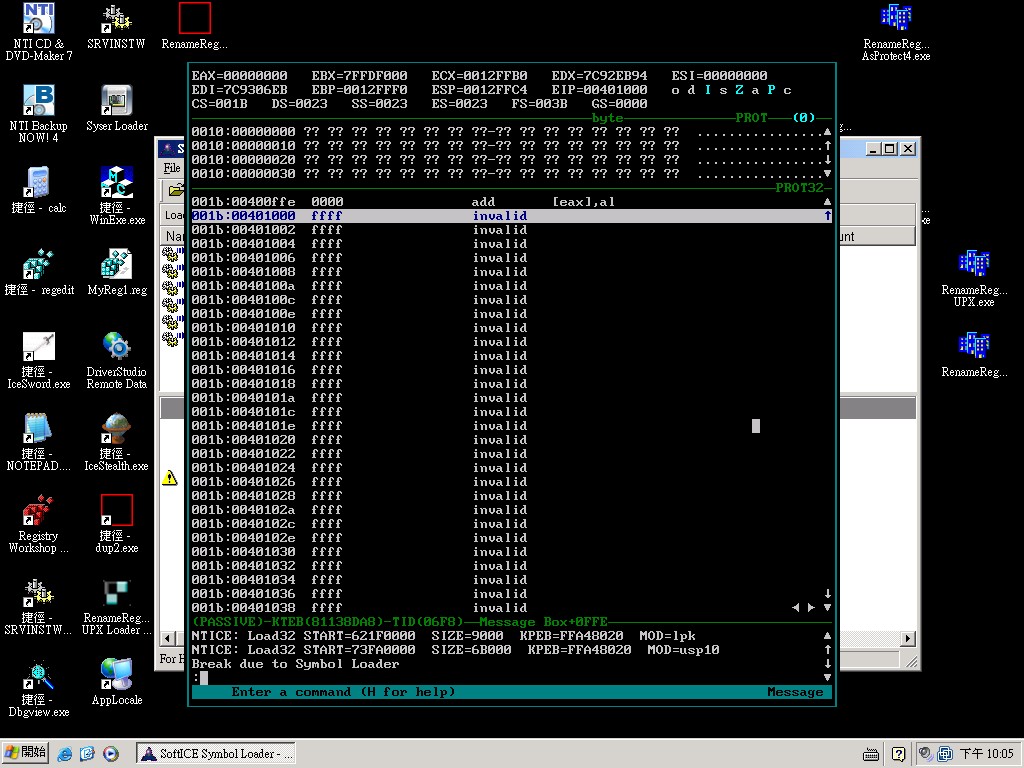Screen dimensions: 1024x768
Task: Click the system clock showing 10:05
Action: point(987,754)
